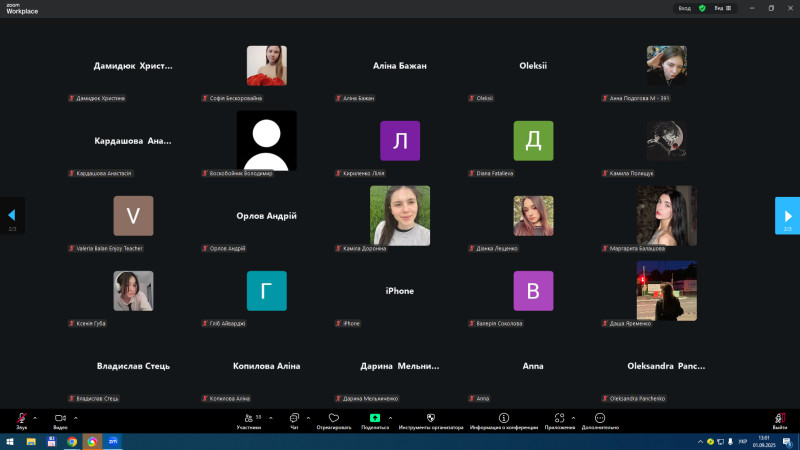The height and width of the screenshot is (450, 800).
Task: Open the Чат chat panel
Action: pyautogui.click(x=294, y=419)
